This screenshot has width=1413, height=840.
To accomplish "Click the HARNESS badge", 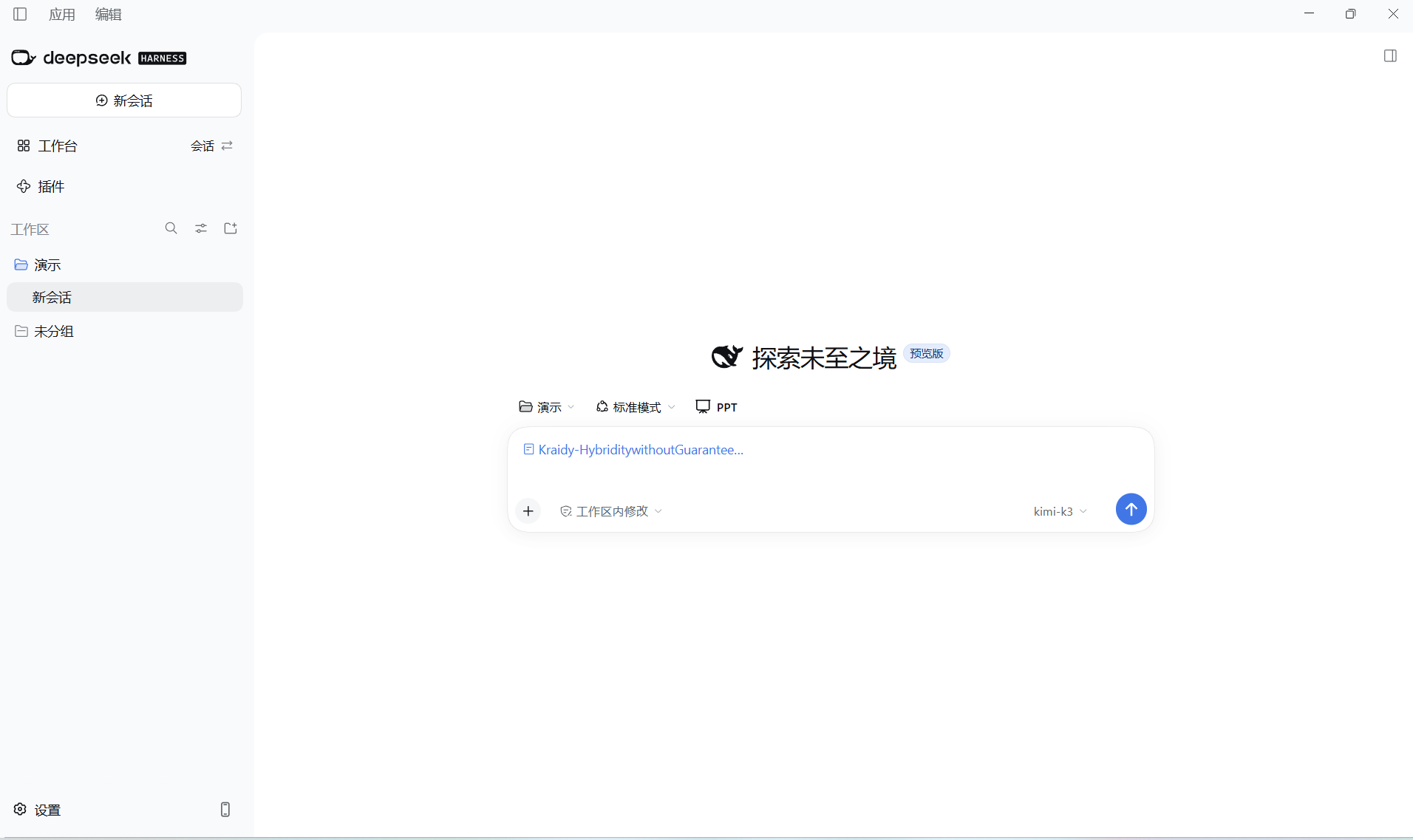I will (163, 58).
